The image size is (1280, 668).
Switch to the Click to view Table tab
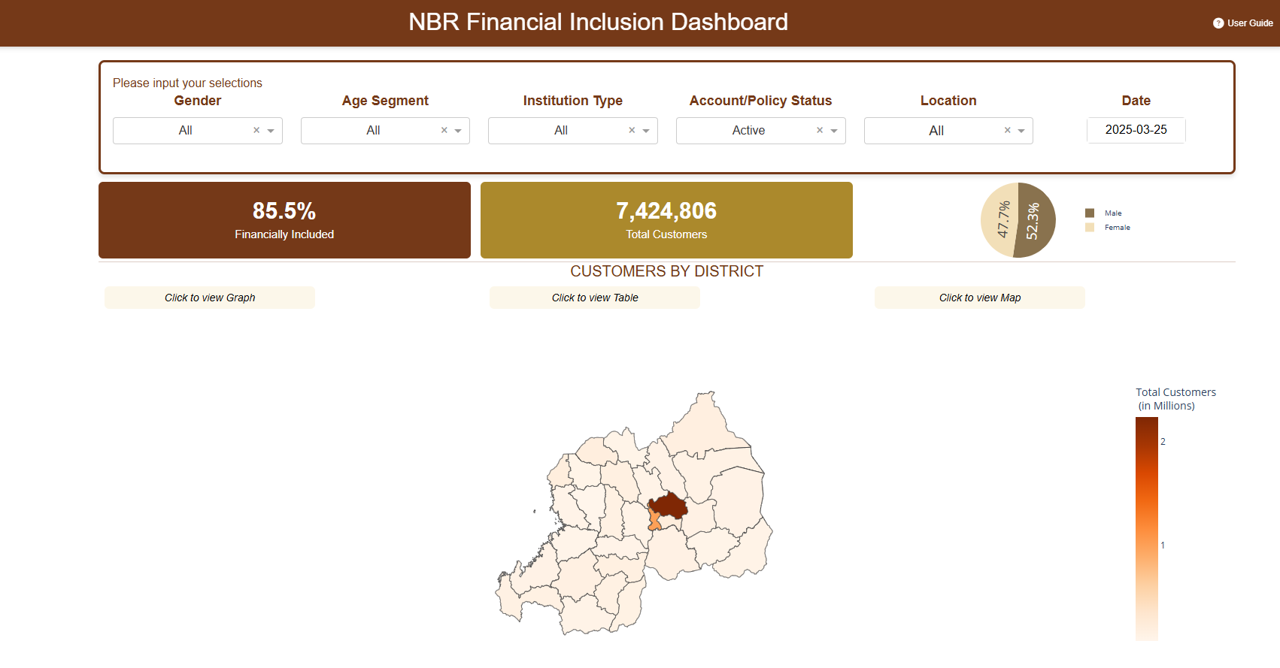click(x=595, y=297)
